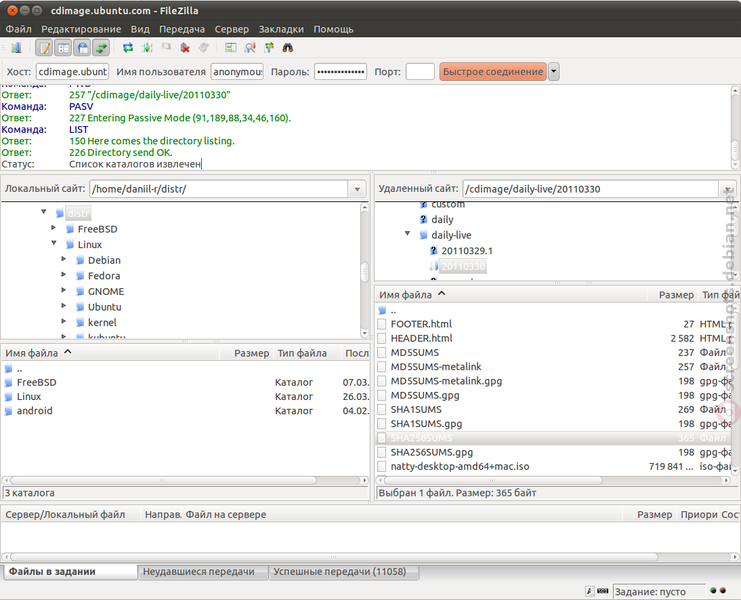
Task: Collapse the distr folder in local tree
Action: (43, 212)
